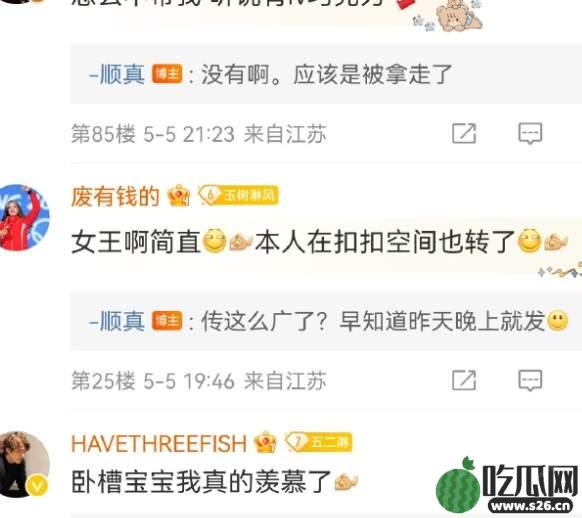
Task: Open HAVETHREEFISH profile avatar
Action: (x=24, y=464)
